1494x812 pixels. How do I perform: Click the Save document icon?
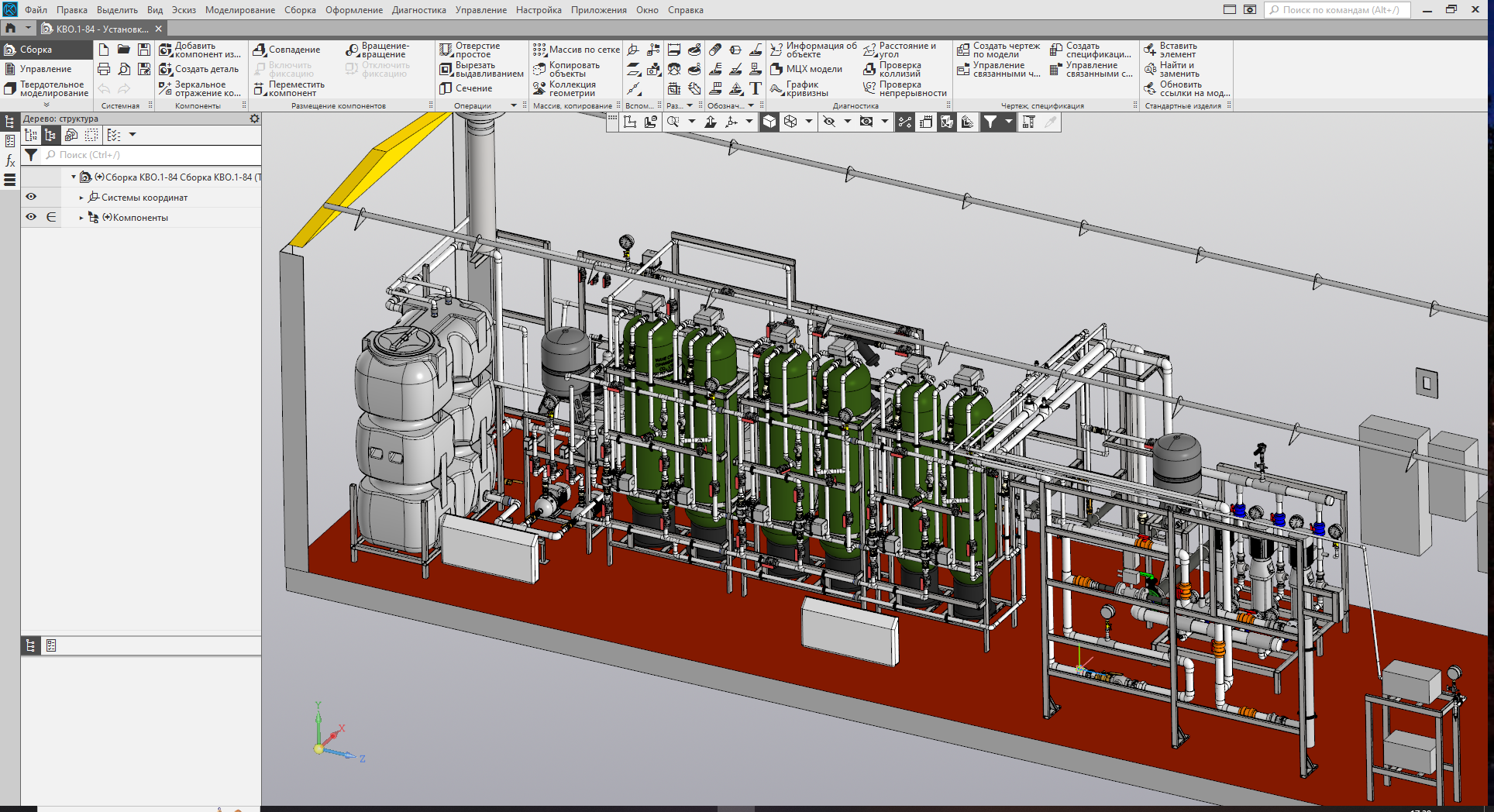(144, 50)
